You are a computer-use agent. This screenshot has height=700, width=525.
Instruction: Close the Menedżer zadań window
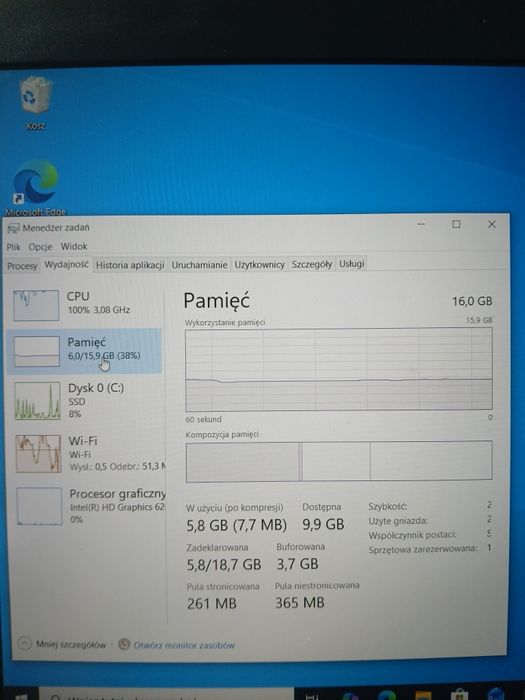tap(492, 224)
